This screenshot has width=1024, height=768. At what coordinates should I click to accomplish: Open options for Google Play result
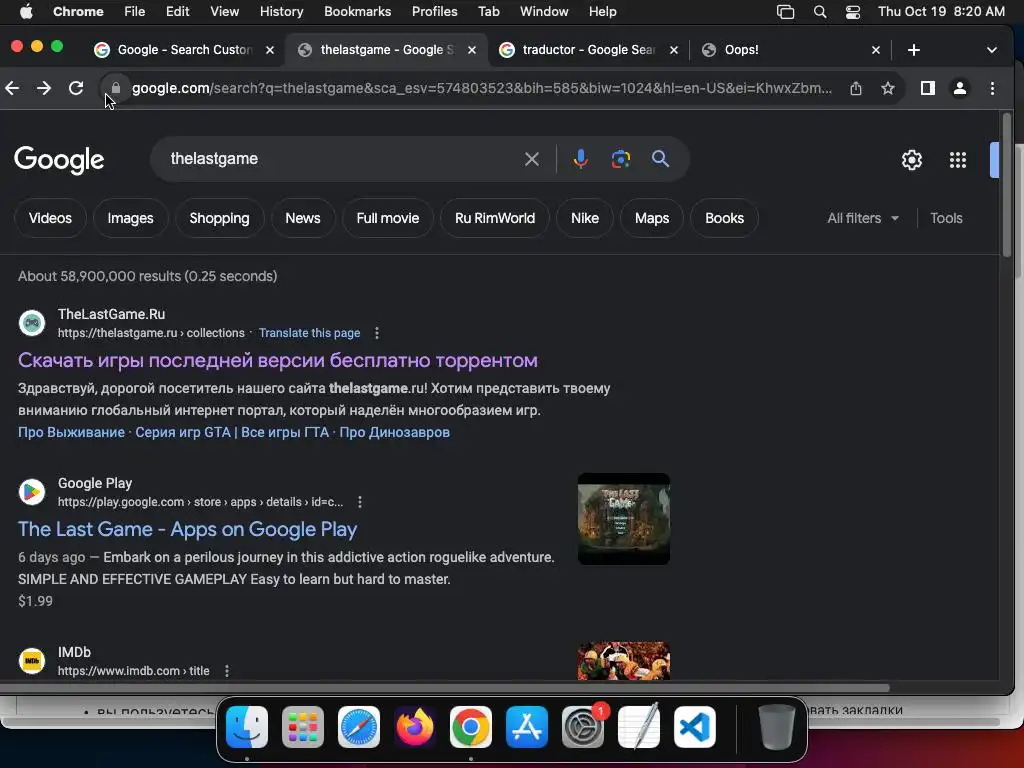tap(360, 502)
